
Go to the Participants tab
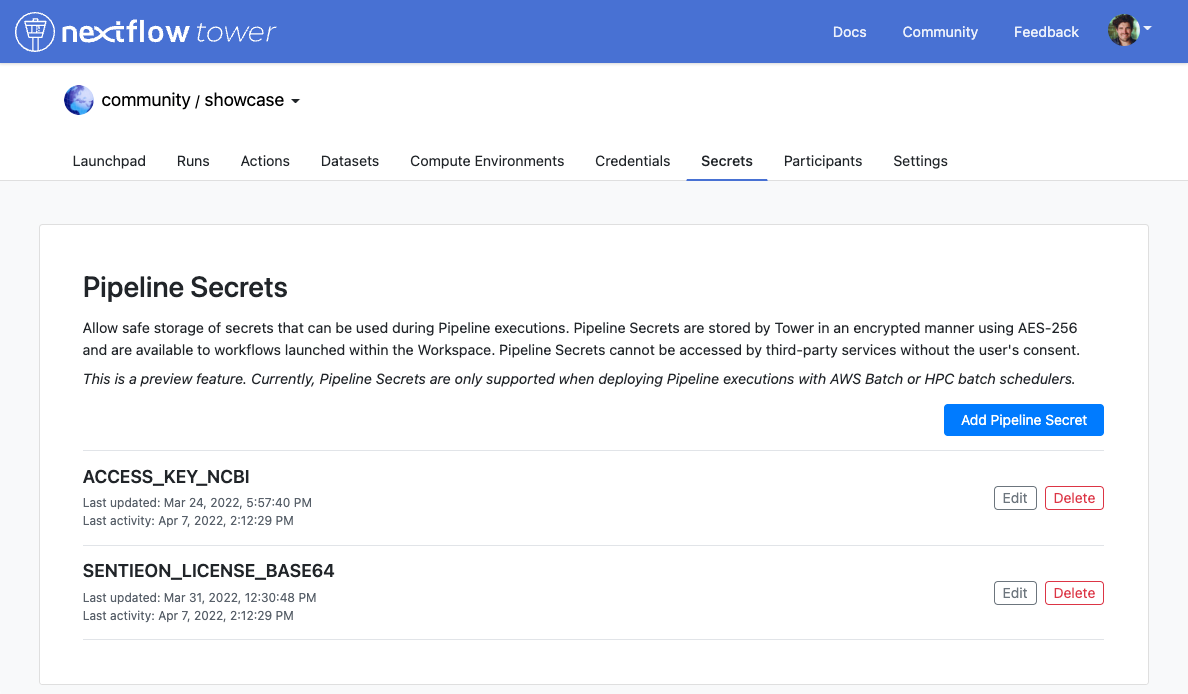coord(823,161)
